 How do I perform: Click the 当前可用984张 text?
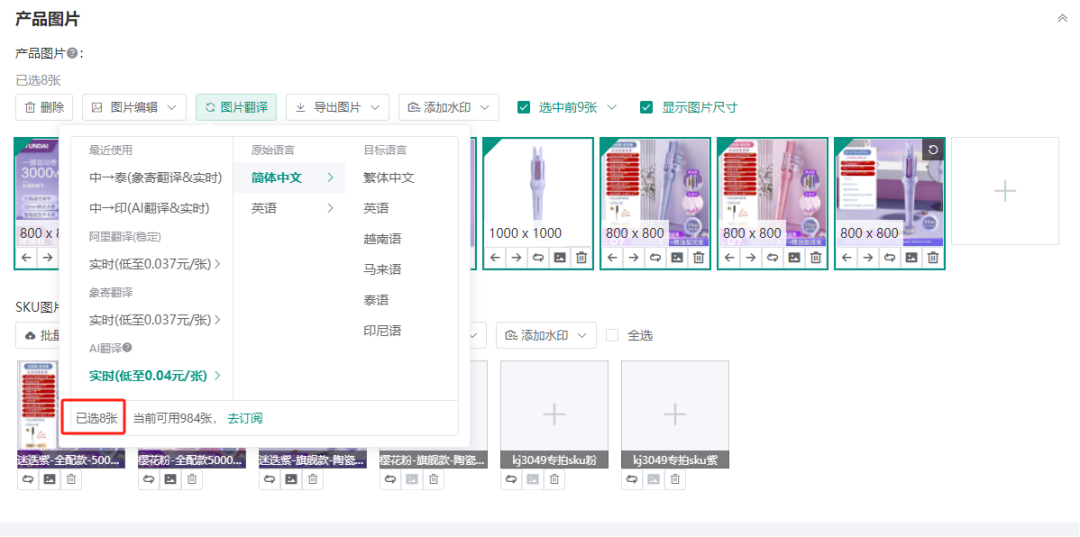(x=175, y=418)
